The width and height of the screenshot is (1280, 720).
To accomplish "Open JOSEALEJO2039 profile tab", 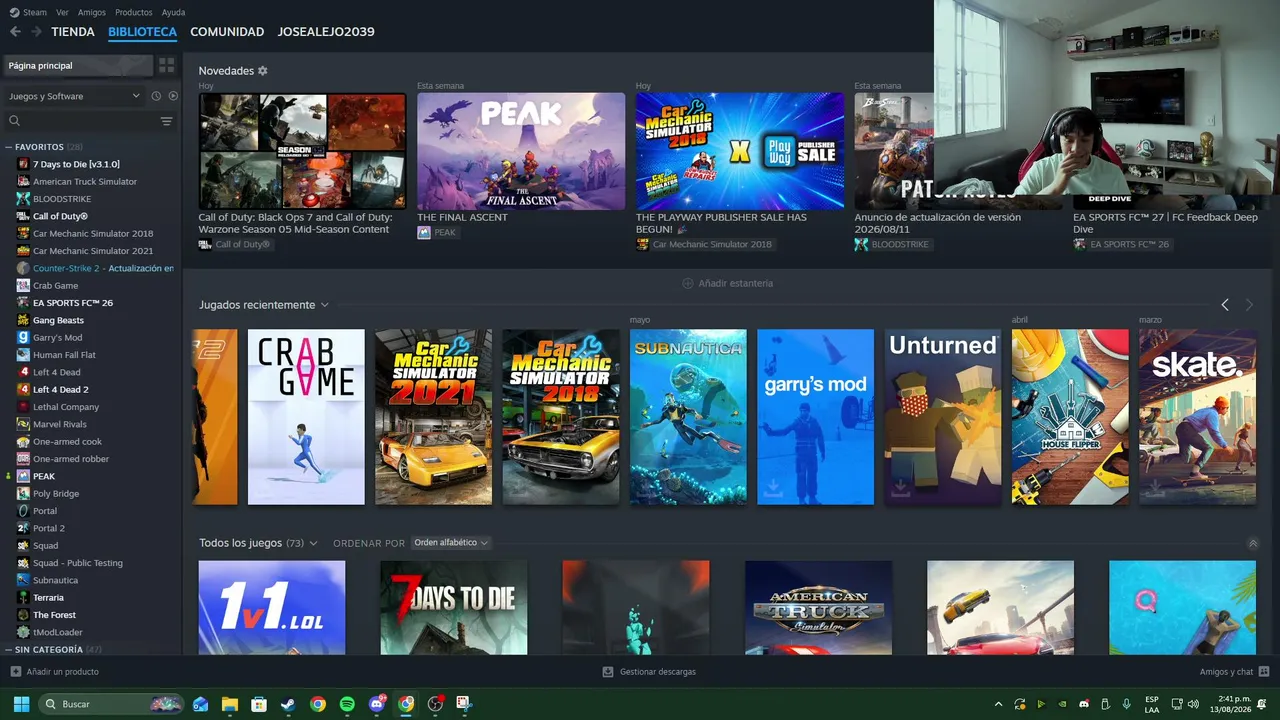I will point(326,32).
